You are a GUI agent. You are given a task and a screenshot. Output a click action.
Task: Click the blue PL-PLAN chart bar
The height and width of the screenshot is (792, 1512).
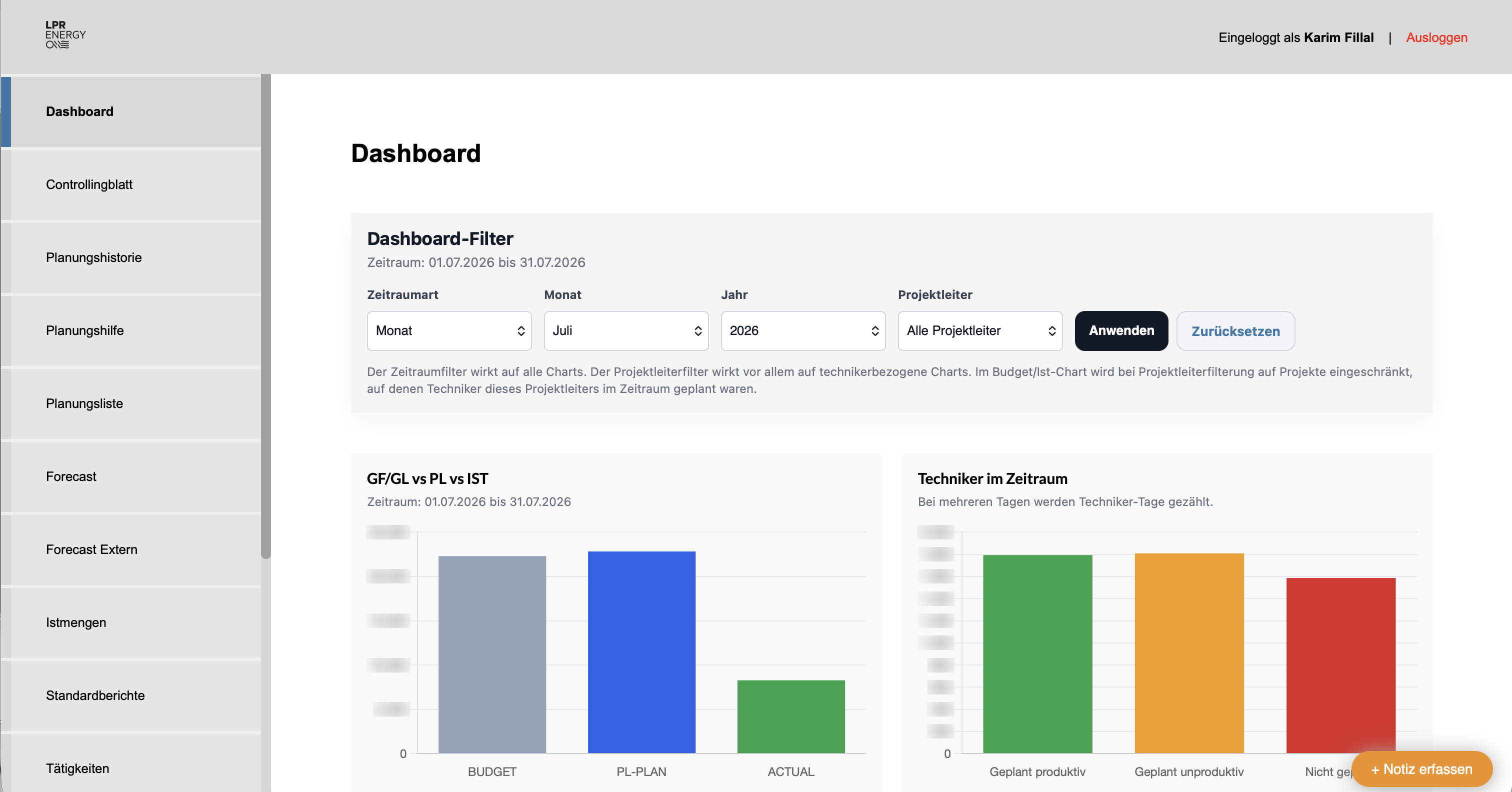tap(641, 651)
